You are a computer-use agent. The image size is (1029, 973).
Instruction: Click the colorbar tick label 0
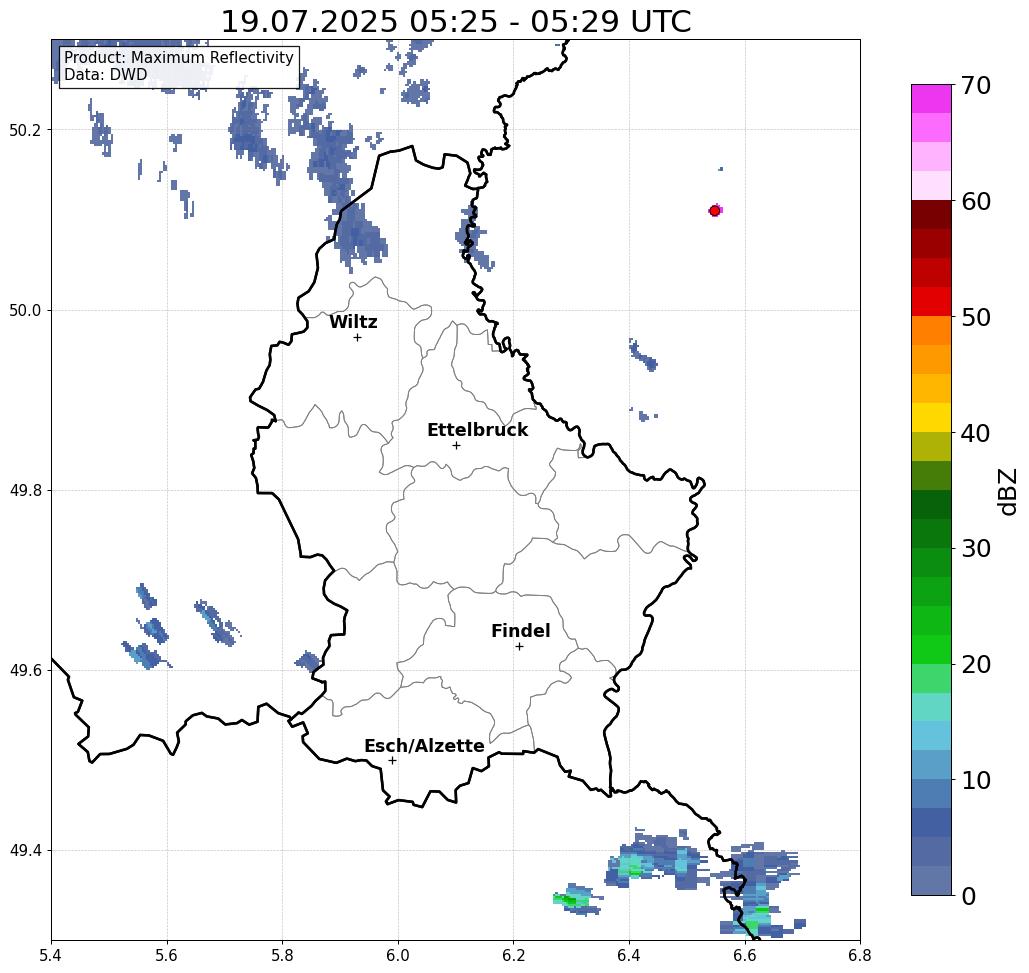pos(969,896)
